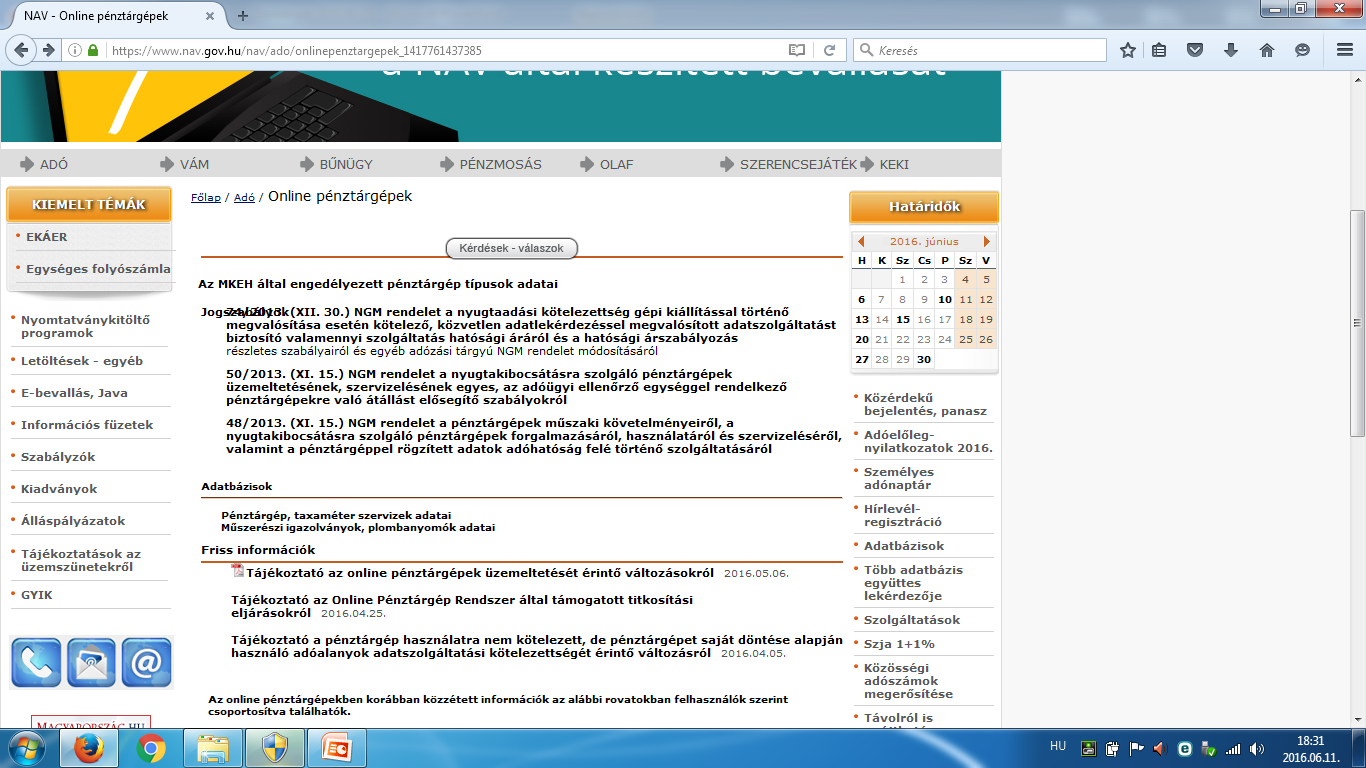
Task: Open Windows Start button
Action: (27, 748)
